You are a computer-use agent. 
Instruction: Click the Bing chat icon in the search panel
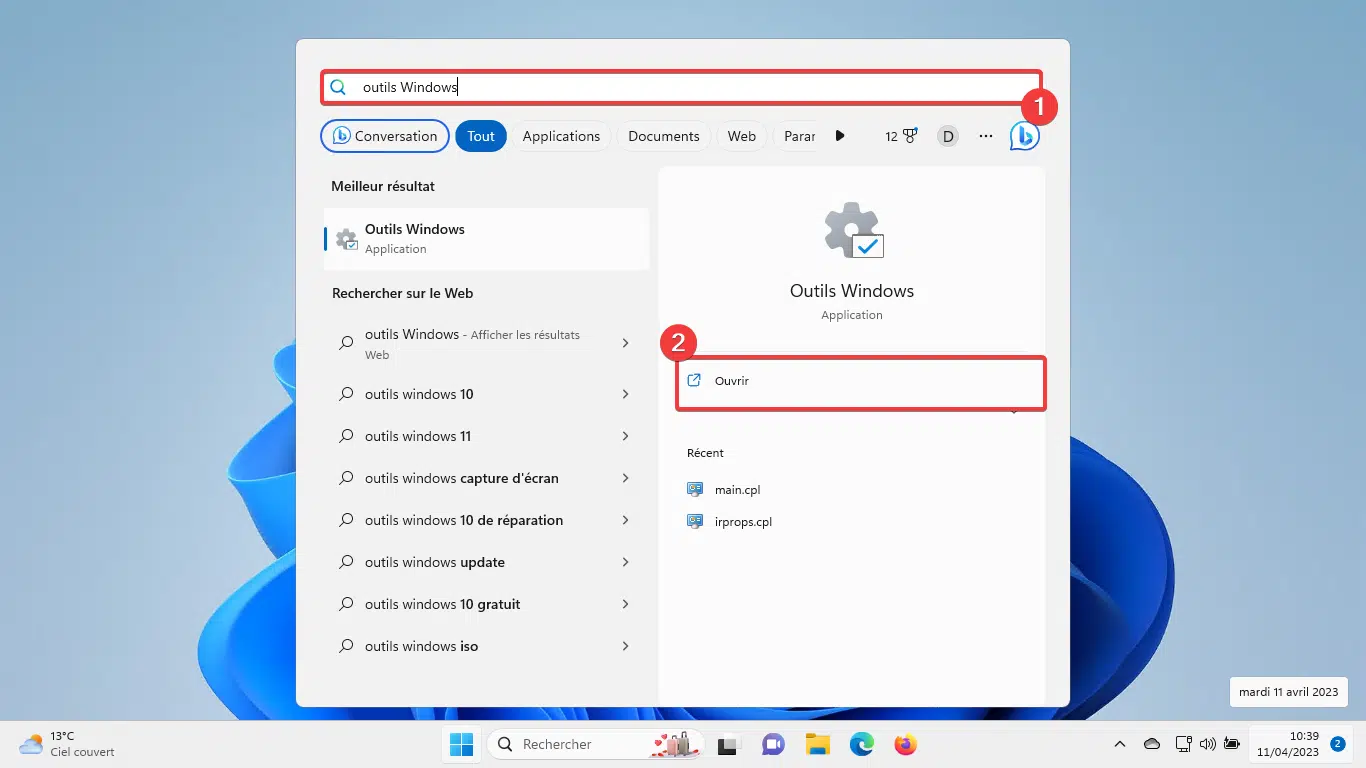pos(1024,136)
